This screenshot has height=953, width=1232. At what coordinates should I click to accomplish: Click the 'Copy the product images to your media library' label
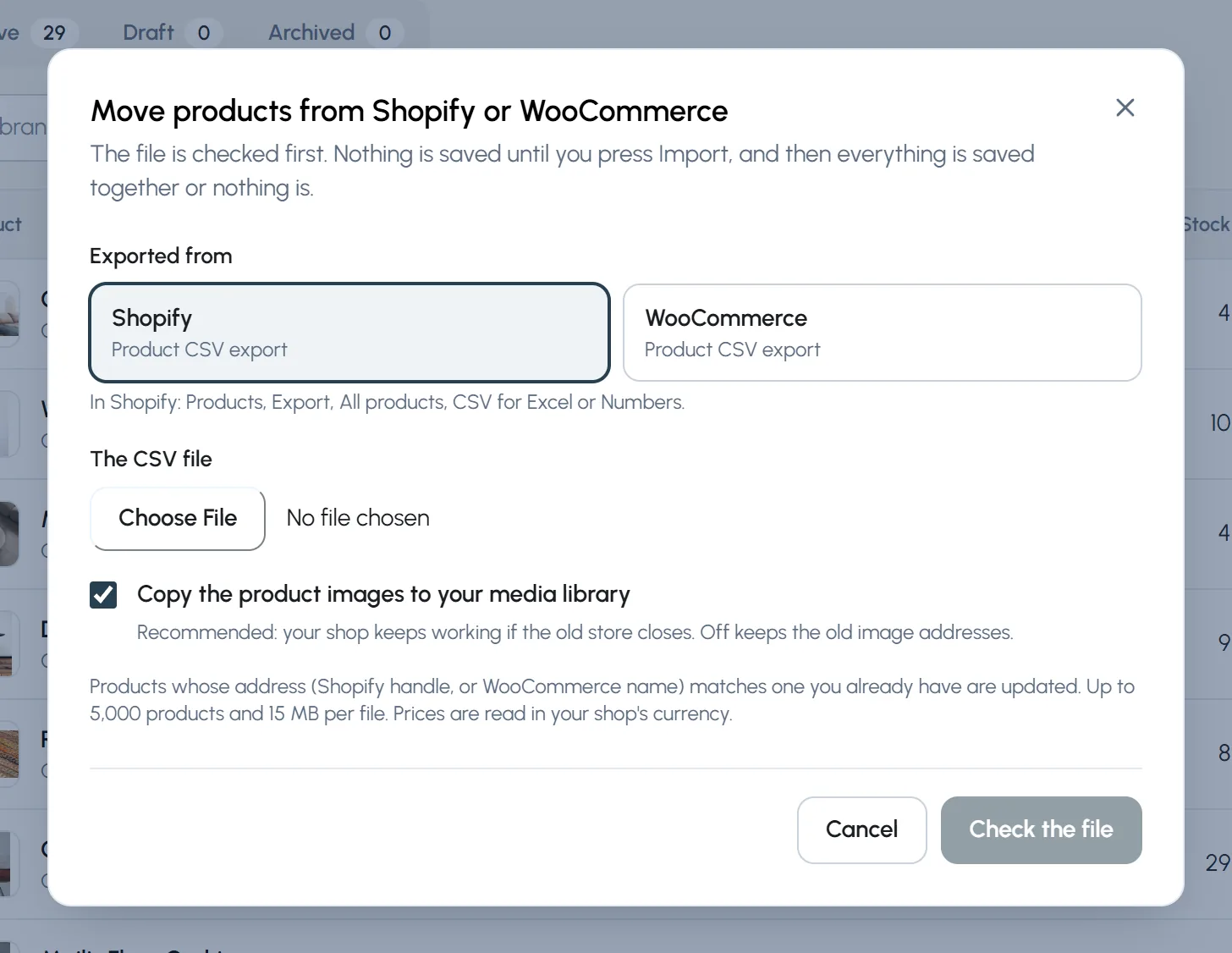(x=383, y=594)
